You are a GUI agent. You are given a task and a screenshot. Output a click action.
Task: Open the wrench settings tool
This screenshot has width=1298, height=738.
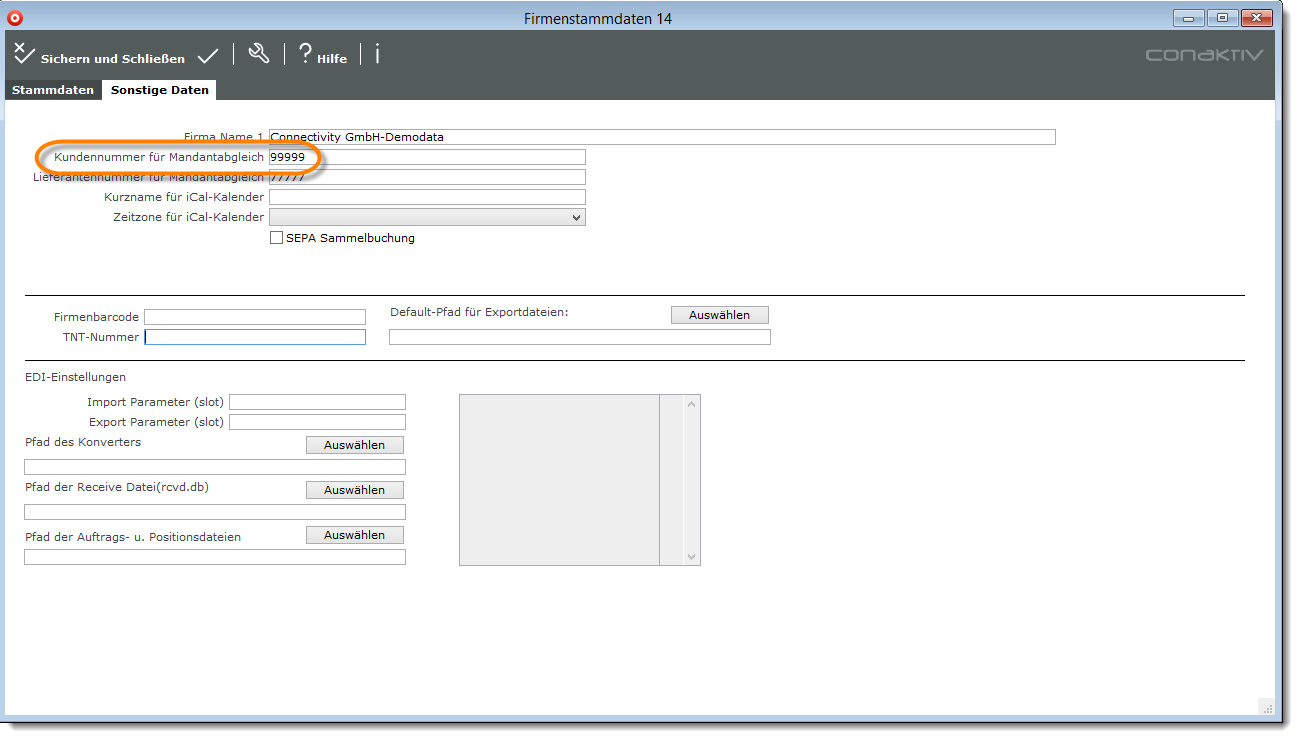(259, 54)
